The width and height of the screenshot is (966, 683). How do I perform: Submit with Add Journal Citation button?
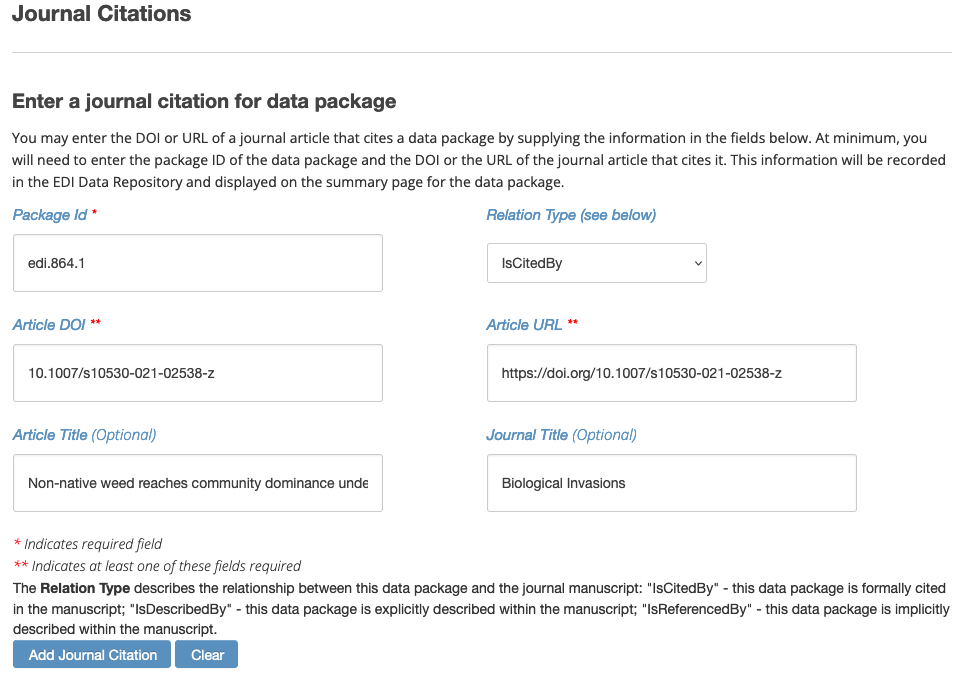[x=92, y=655]
